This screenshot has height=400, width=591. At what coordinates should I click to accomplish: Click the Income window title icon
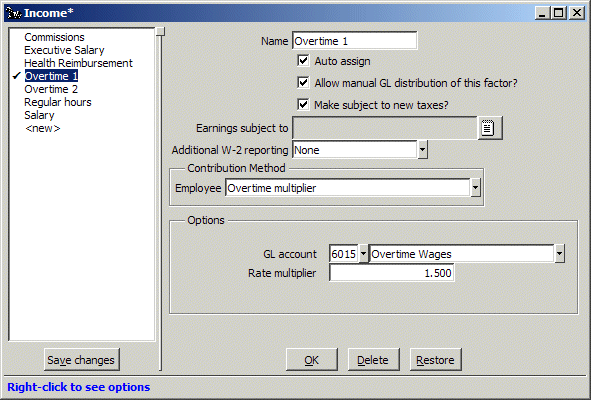(x=14, y=13)
